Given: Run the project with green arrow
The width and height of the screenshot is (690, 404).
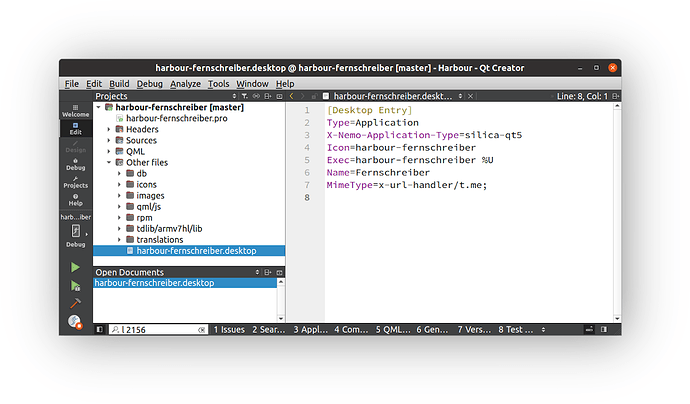Looking at the screenshot, I should (x=75, y=267).
